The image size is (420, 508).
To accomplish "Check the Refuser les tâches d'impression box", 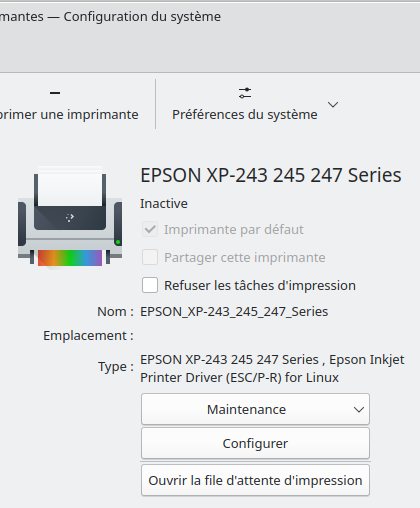I will pos(150,285).
